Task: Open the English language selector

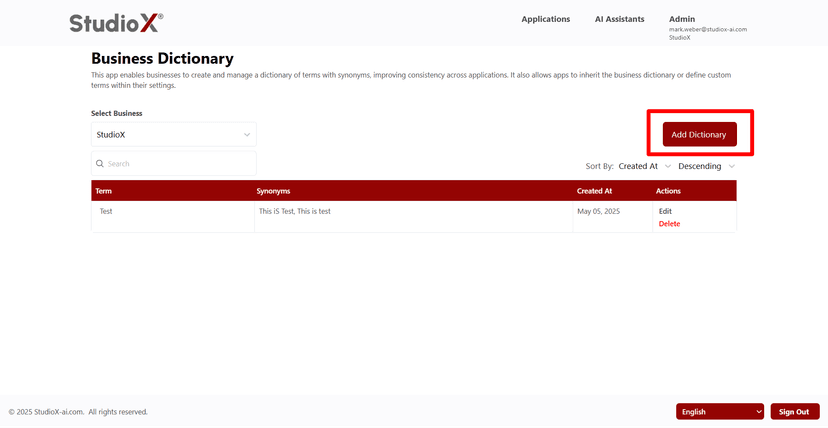Action: coord(720,412)
